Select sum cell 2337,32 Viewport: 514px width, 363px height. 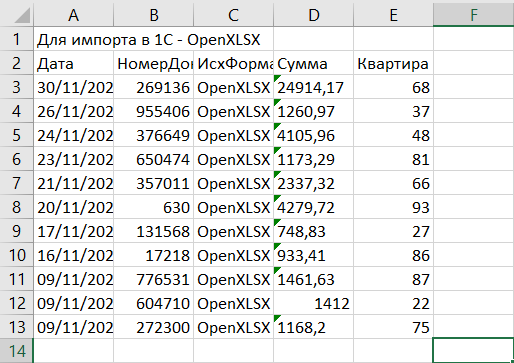pos(313,183)
